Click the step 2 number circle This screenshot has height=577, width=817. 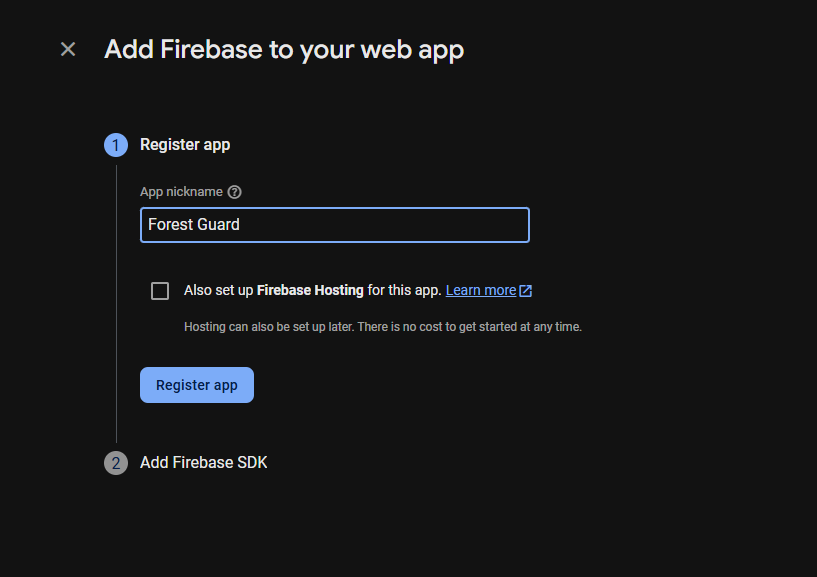pos(116,463)
